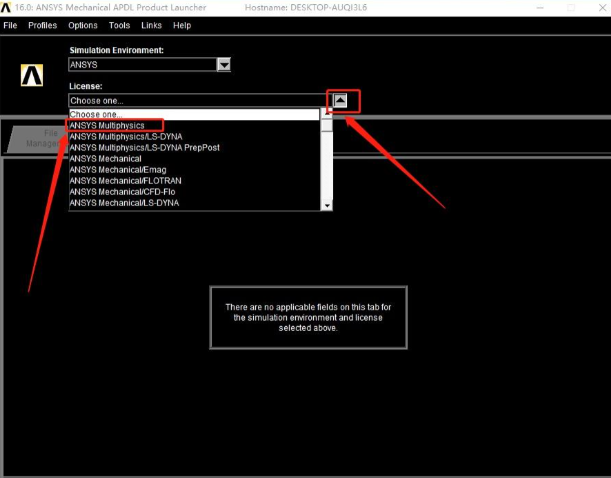Image resolution: width=611 pixels, height=478 pixels.
Task: Select the highlighted 'Choose one...' list entry
Action: (x=194, y=115)
